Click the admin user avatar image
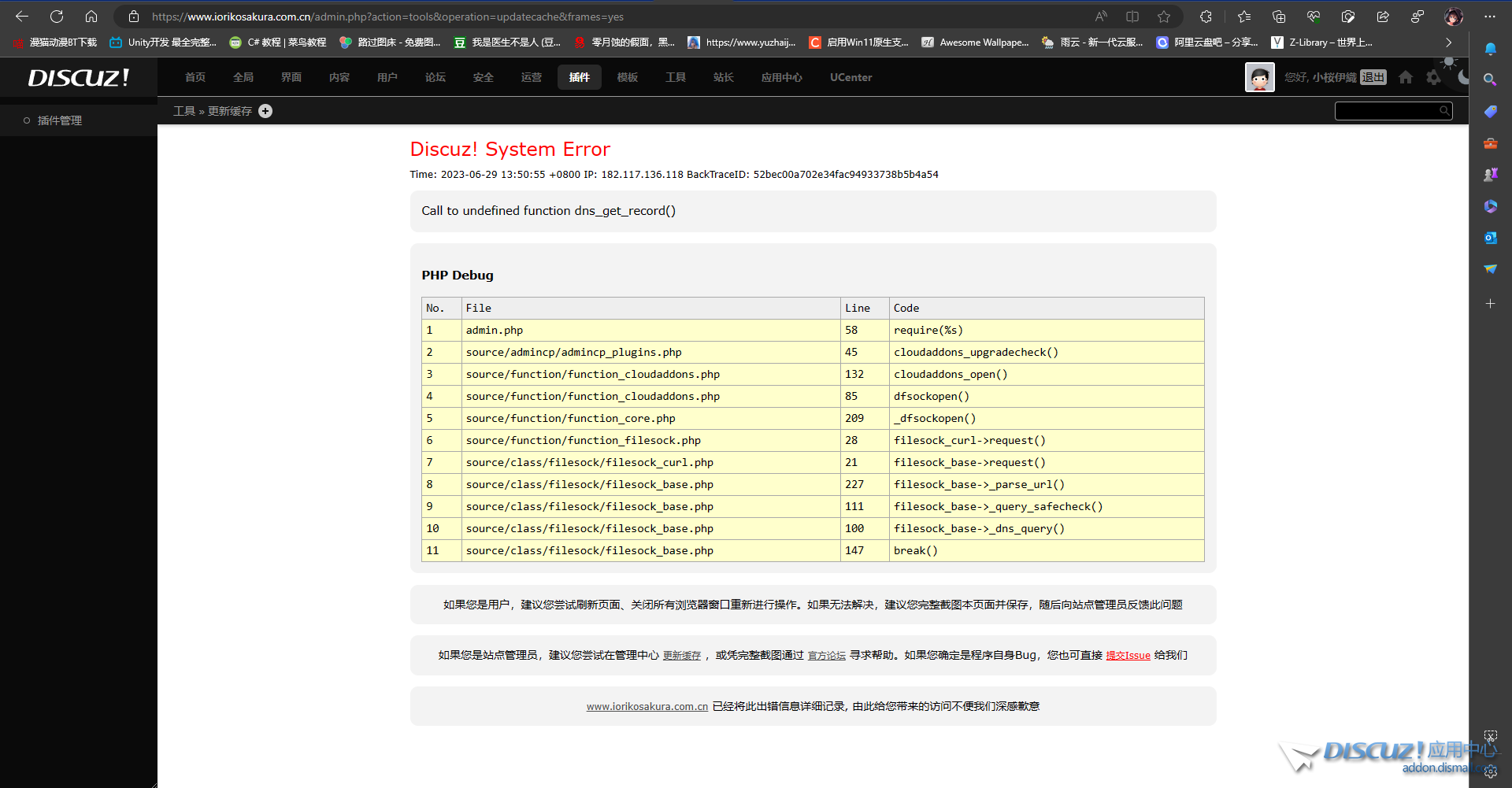 (x=1259, y=77)
